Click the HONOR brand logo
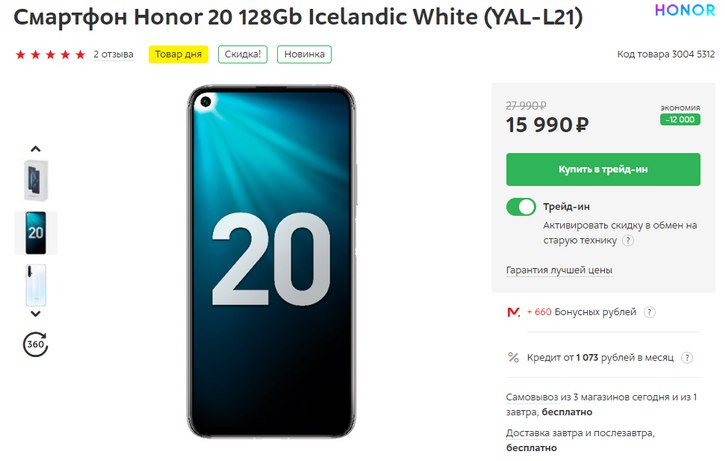Screen dimensions: 725x461 [x=685, y=10]
